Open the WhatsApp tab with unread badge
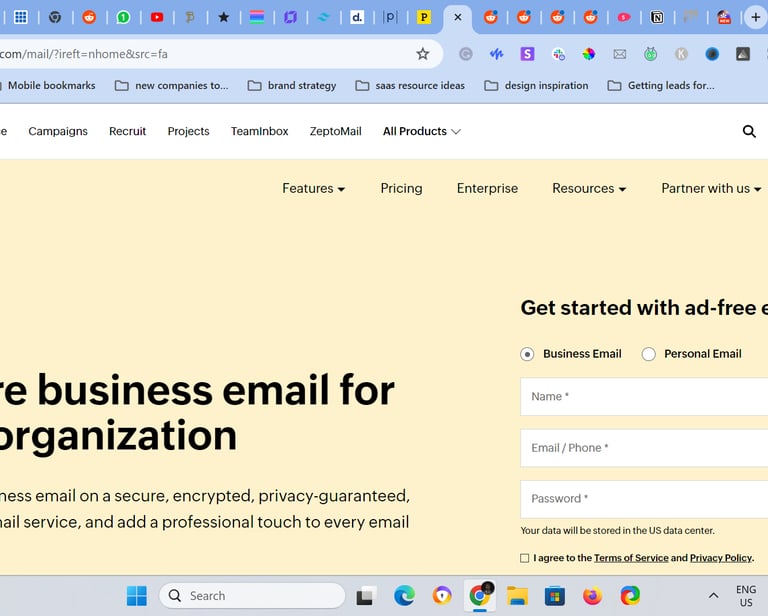768x616 pixels. [123, 18]
